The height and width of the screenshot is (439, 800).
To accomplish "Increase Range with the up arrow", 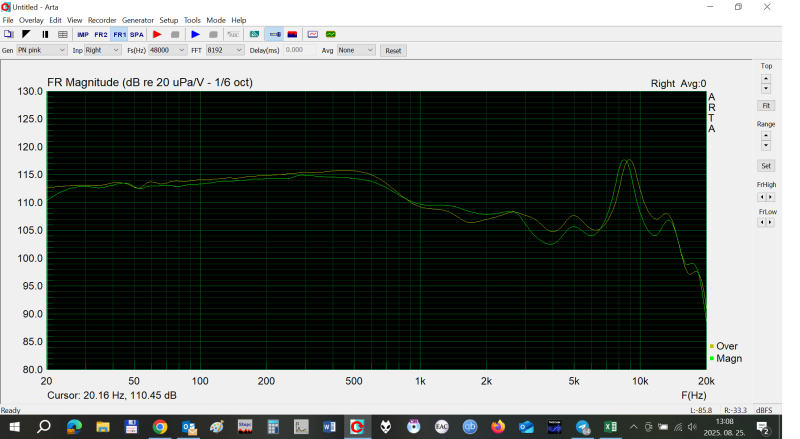I will [765, 136].
